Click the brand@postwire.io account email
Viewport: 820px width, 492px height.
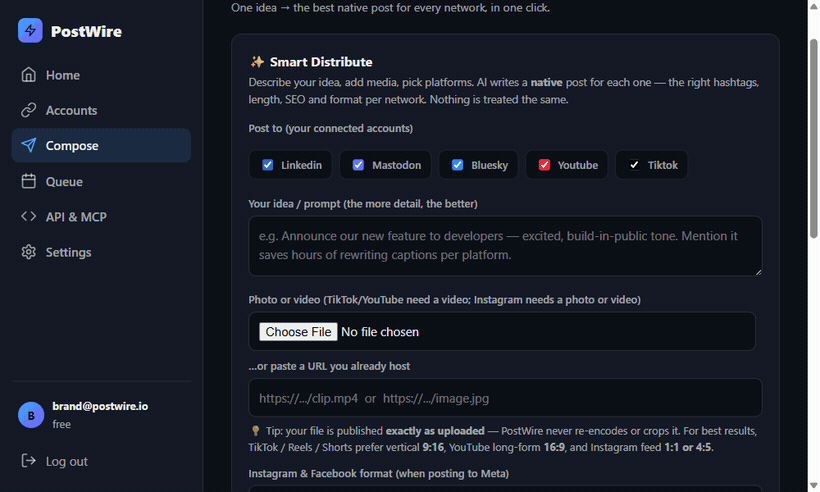coord(100,406)
